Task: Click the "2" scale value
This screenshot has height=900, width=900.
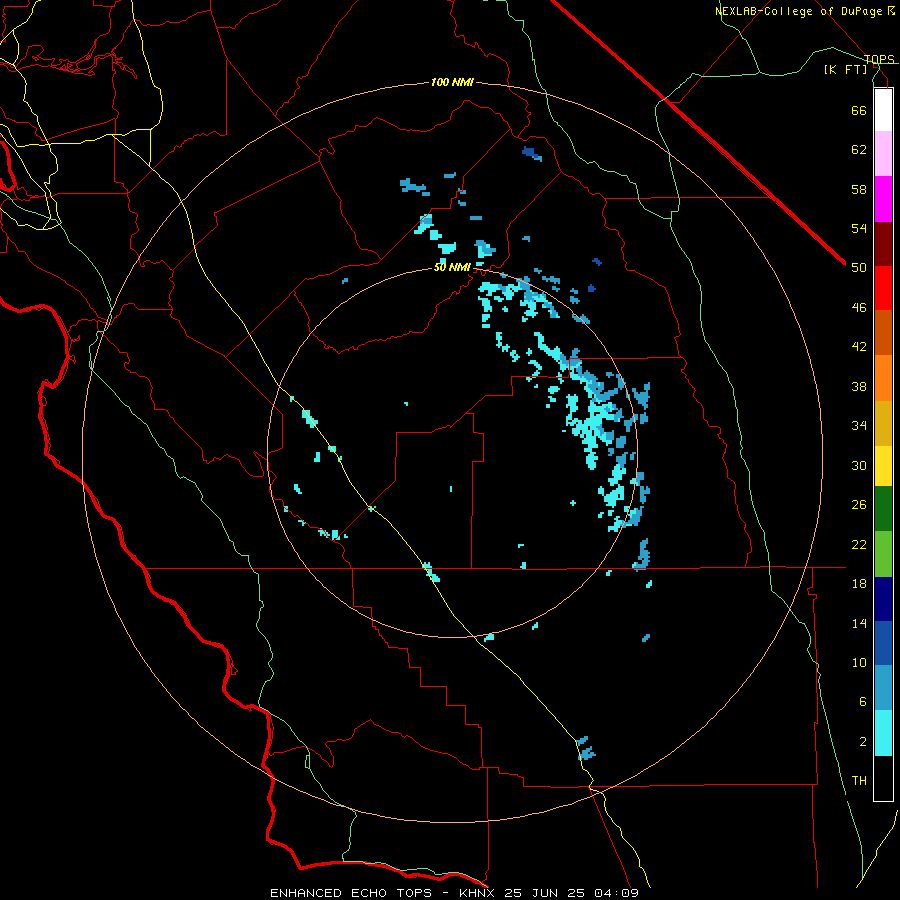Action: click(863, 742)
